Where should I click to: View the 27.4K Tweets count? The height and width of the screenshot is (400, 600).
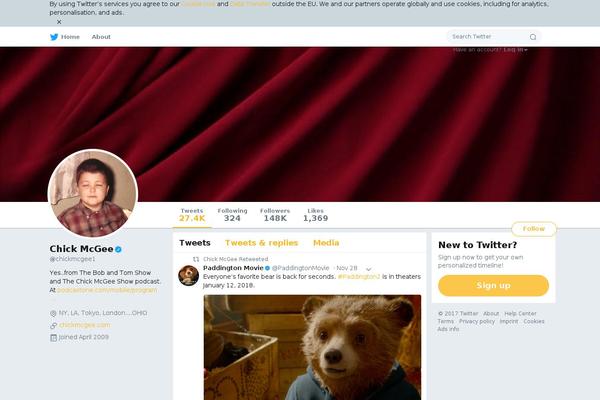(192, 215)
